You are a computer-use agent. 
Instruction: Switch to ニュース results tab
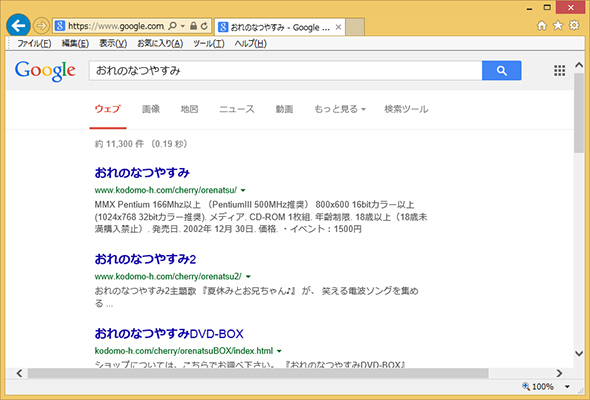click(237, 109)
